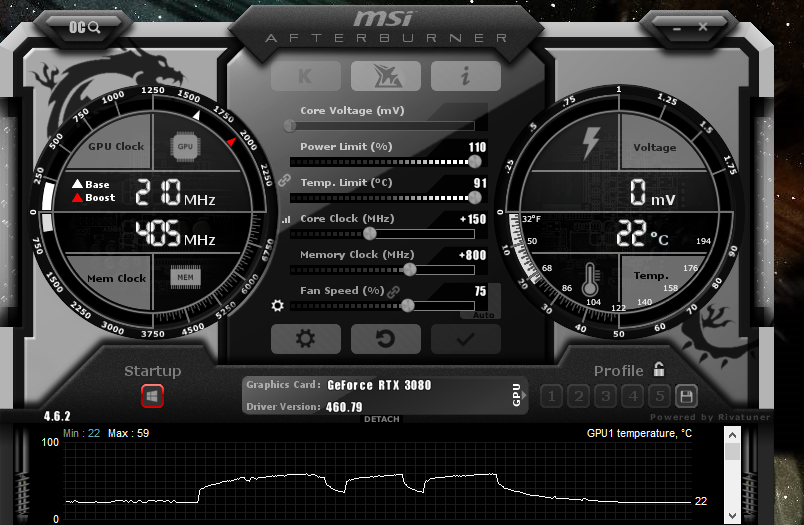Image resolution: width=804 pixels, height=525 pixels.
Task: Click the Kombustor K button
Action: [x=306, y=76]
